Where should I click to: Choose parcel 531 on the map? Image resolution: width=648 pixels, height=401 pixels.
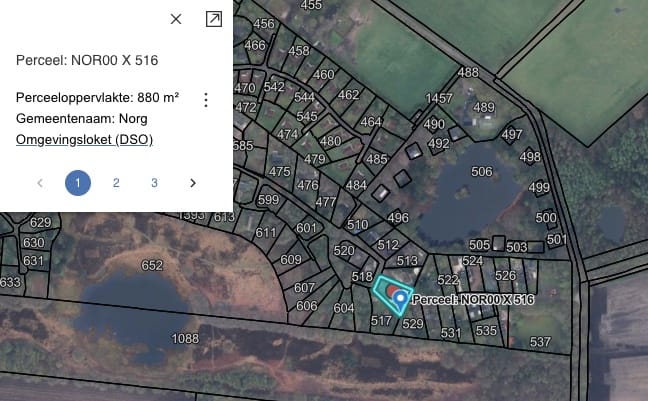[451, 333]
